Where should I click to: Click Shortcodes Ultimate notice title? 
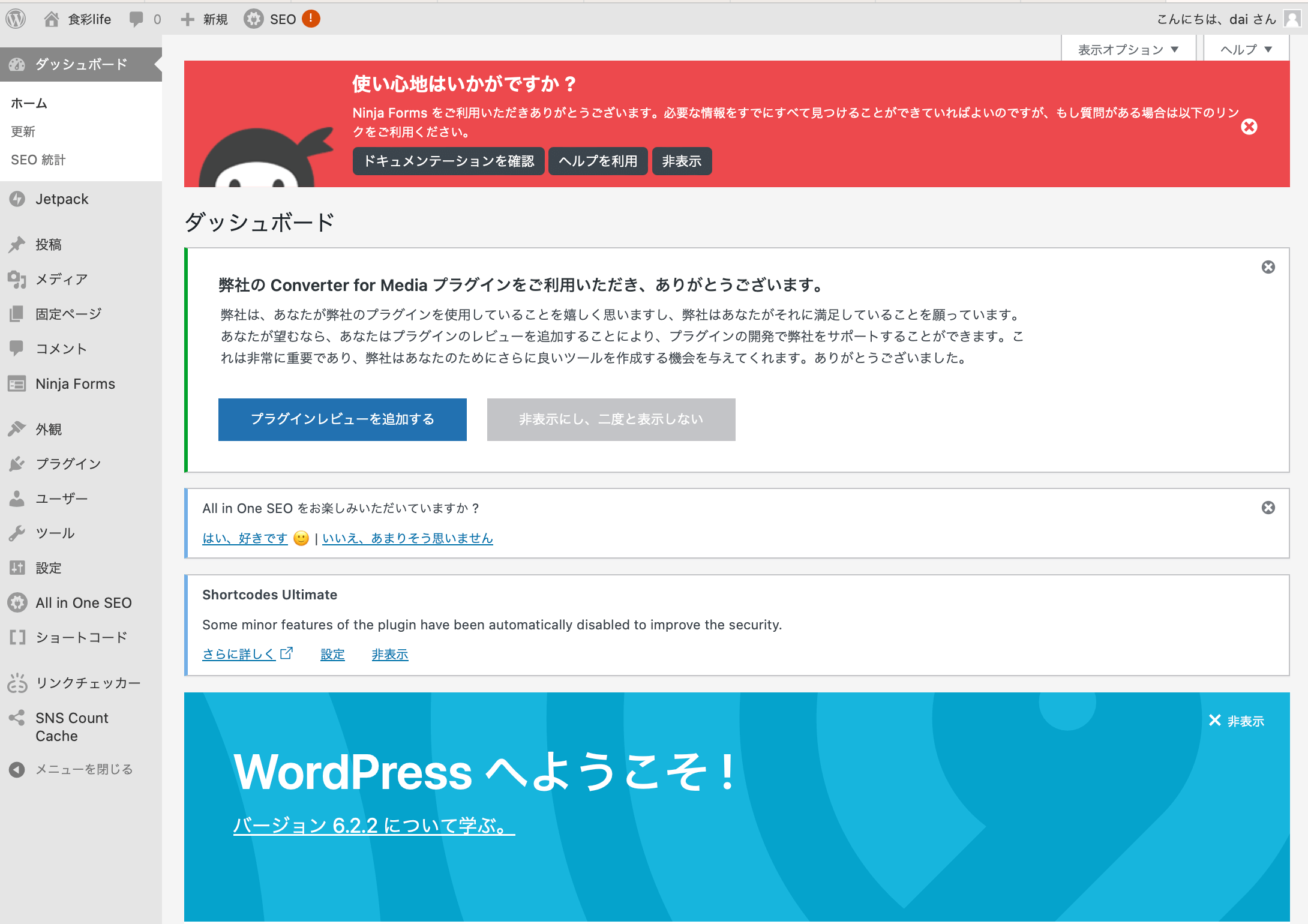(x=269, y=595)
